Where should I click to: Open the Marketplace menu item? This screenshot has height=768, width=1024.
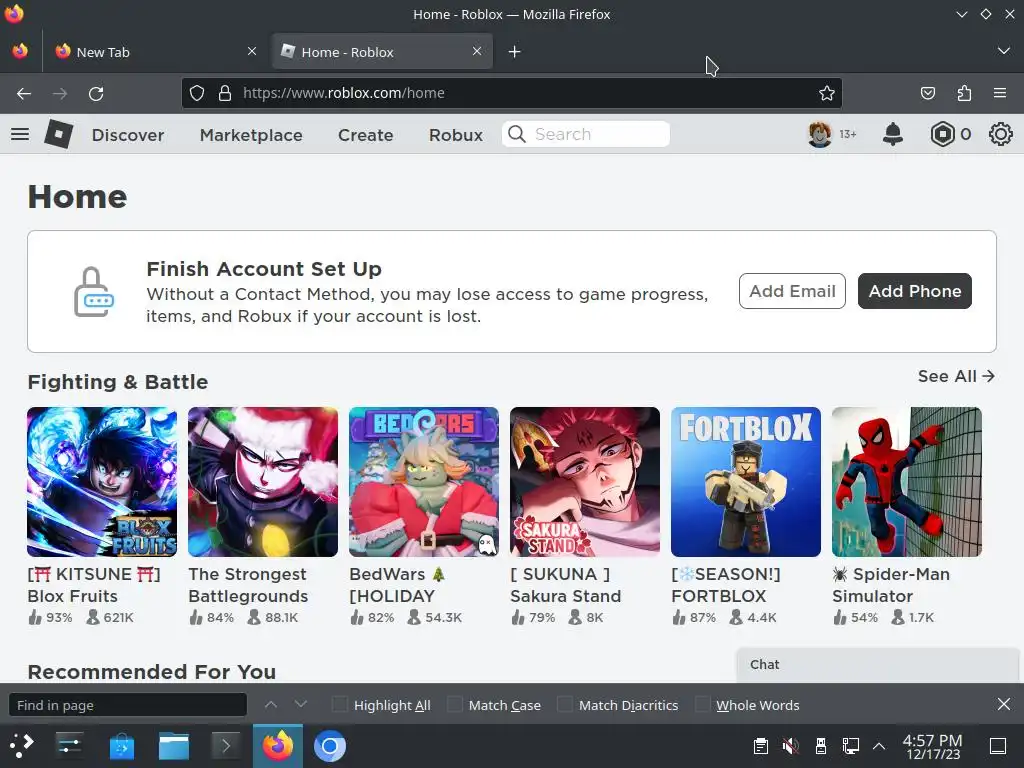[x=251, y=135]
